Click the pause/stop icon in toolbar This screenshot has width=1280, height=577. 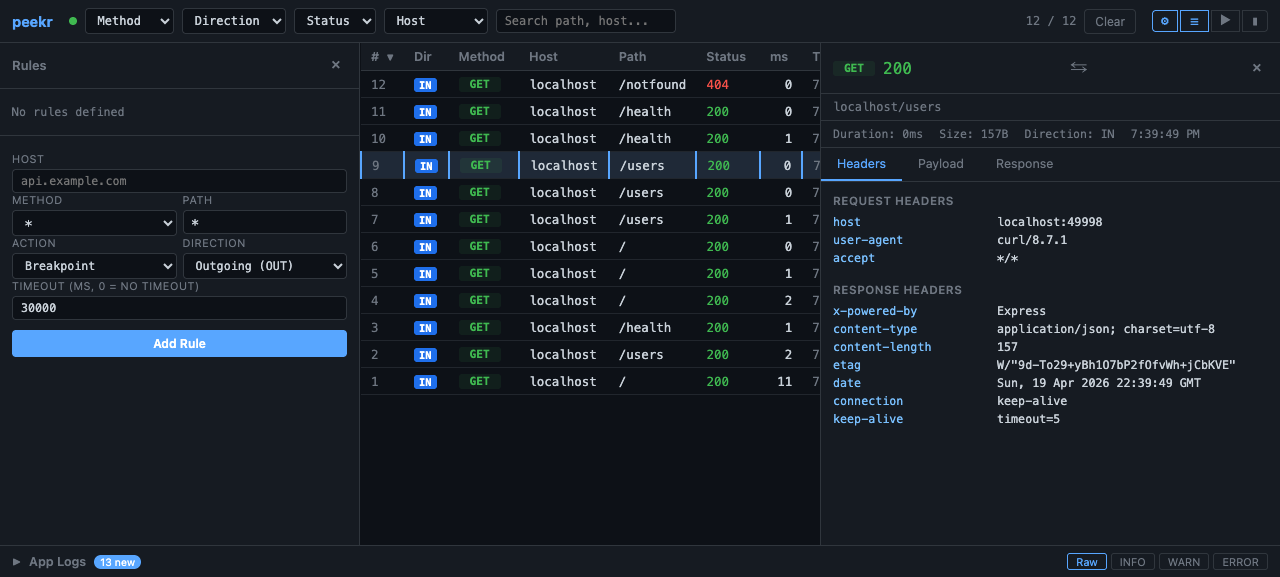coord(1255,21)
